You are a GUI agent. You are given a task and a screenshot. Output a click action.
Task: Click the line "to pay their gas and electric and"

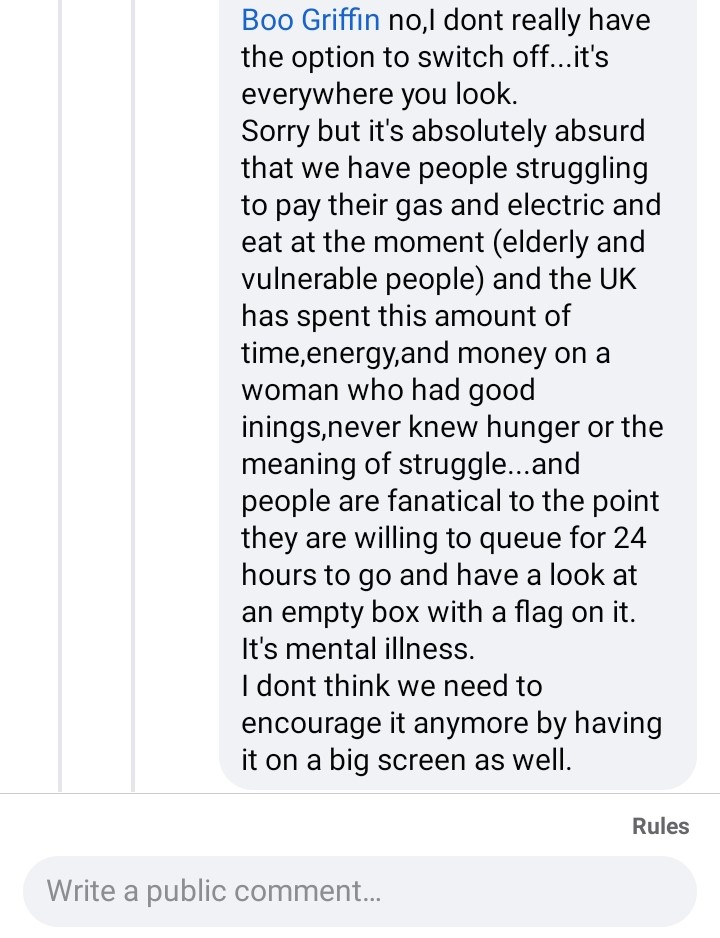click(451, 205)
